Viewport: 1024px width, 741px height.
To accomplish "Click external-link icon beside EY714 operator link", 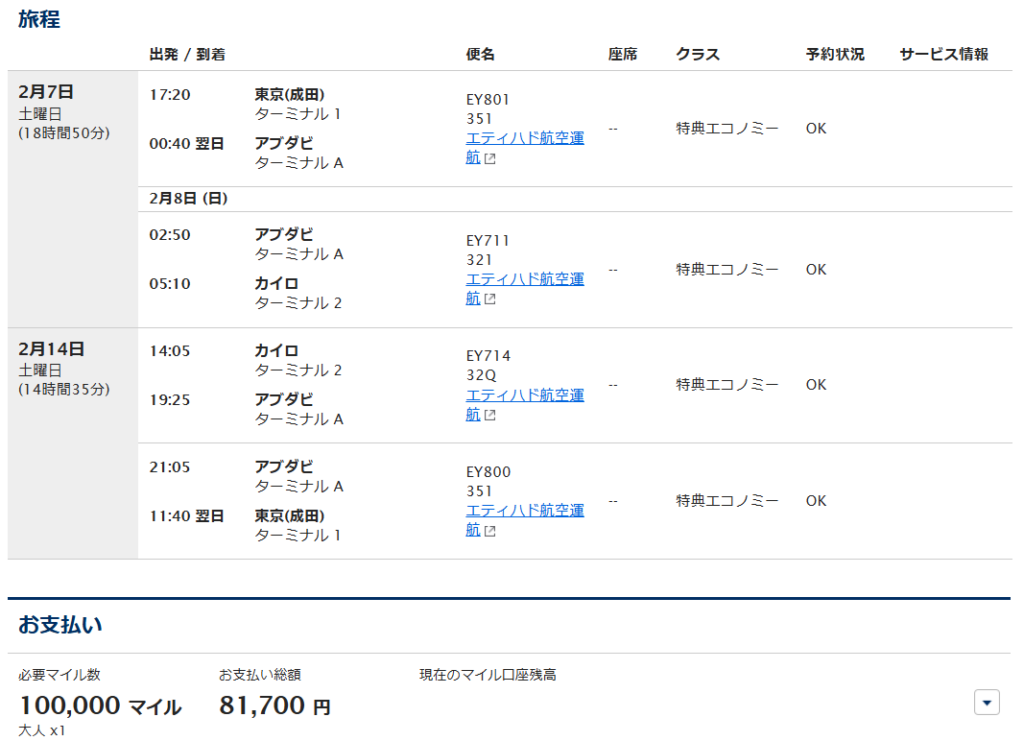I will (490, 415).
